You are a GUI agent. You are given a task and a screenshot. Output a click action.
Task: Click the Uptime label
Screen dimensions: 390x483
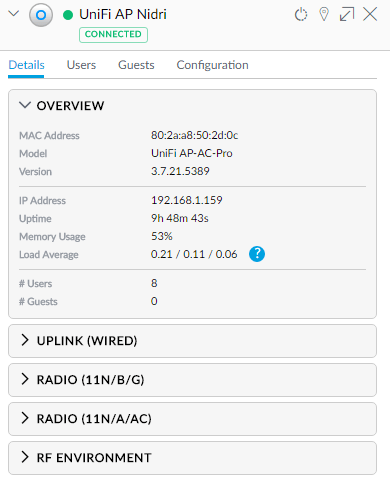point(35,219)
